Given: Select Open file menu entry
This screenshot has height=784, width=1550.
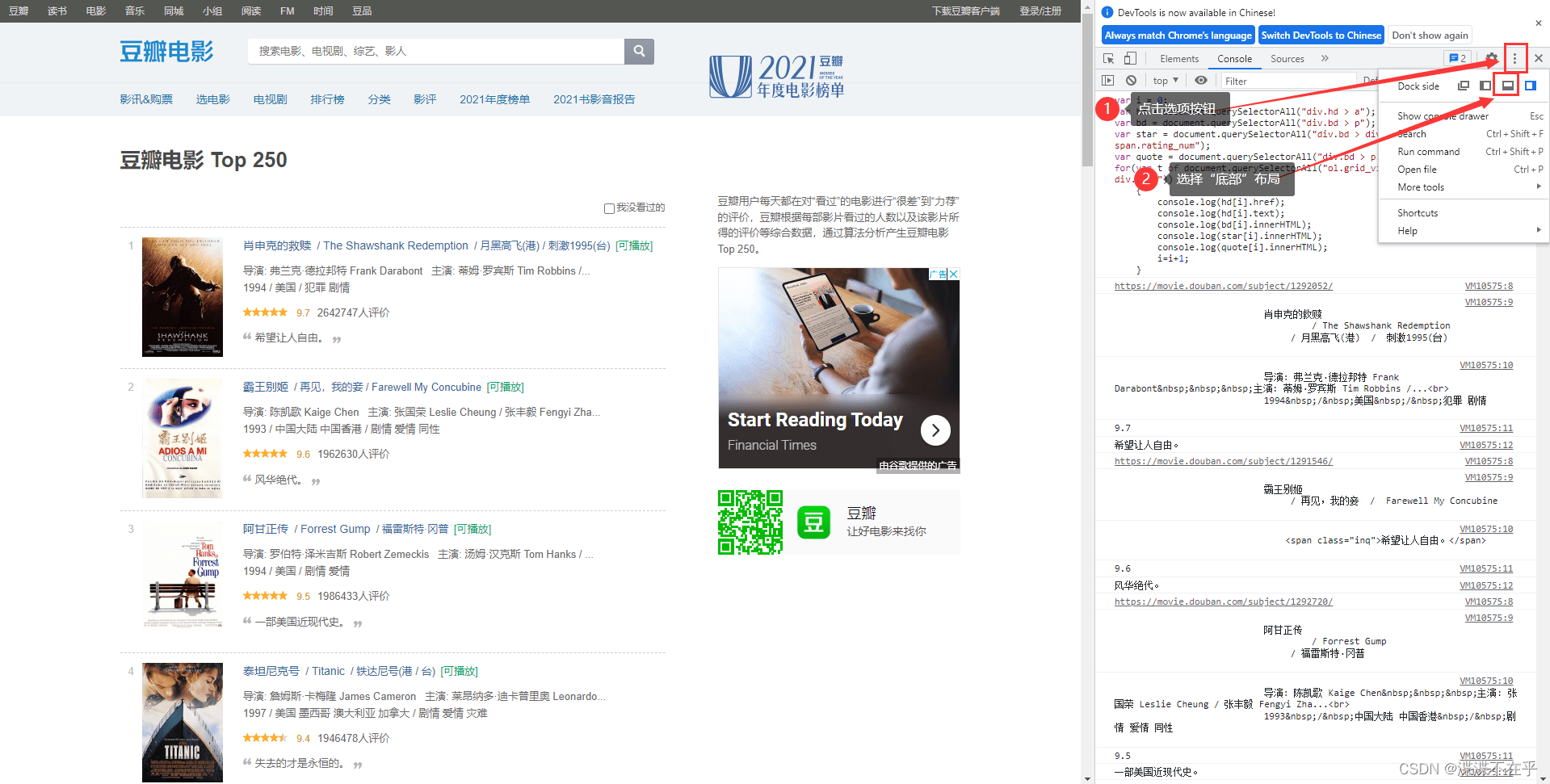Looking at the screenshot, I should pyautogui.click(x=1463, y=170).
